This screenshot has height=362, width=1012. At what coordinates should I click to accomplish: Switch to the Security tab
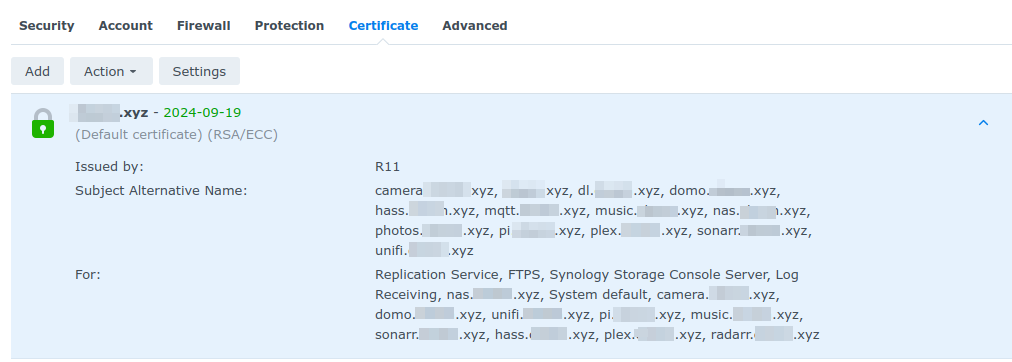46,26
